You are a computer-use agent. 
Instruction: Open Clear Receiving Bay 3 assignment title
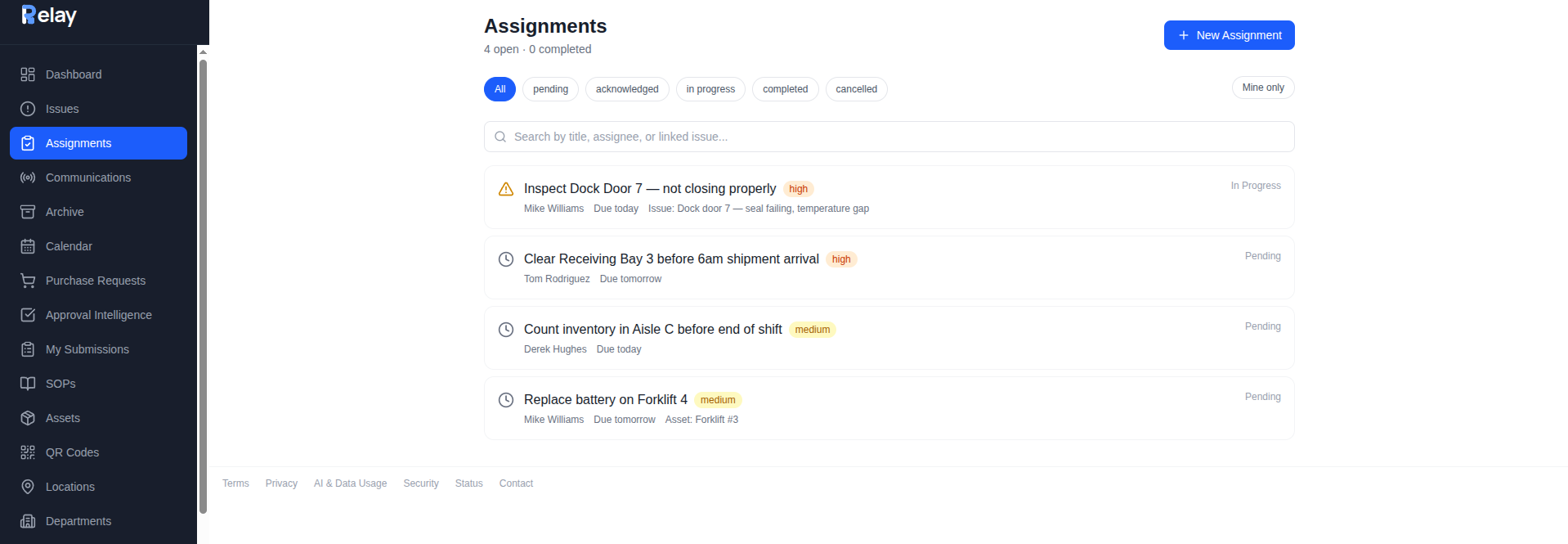click(x=671, y=259)
